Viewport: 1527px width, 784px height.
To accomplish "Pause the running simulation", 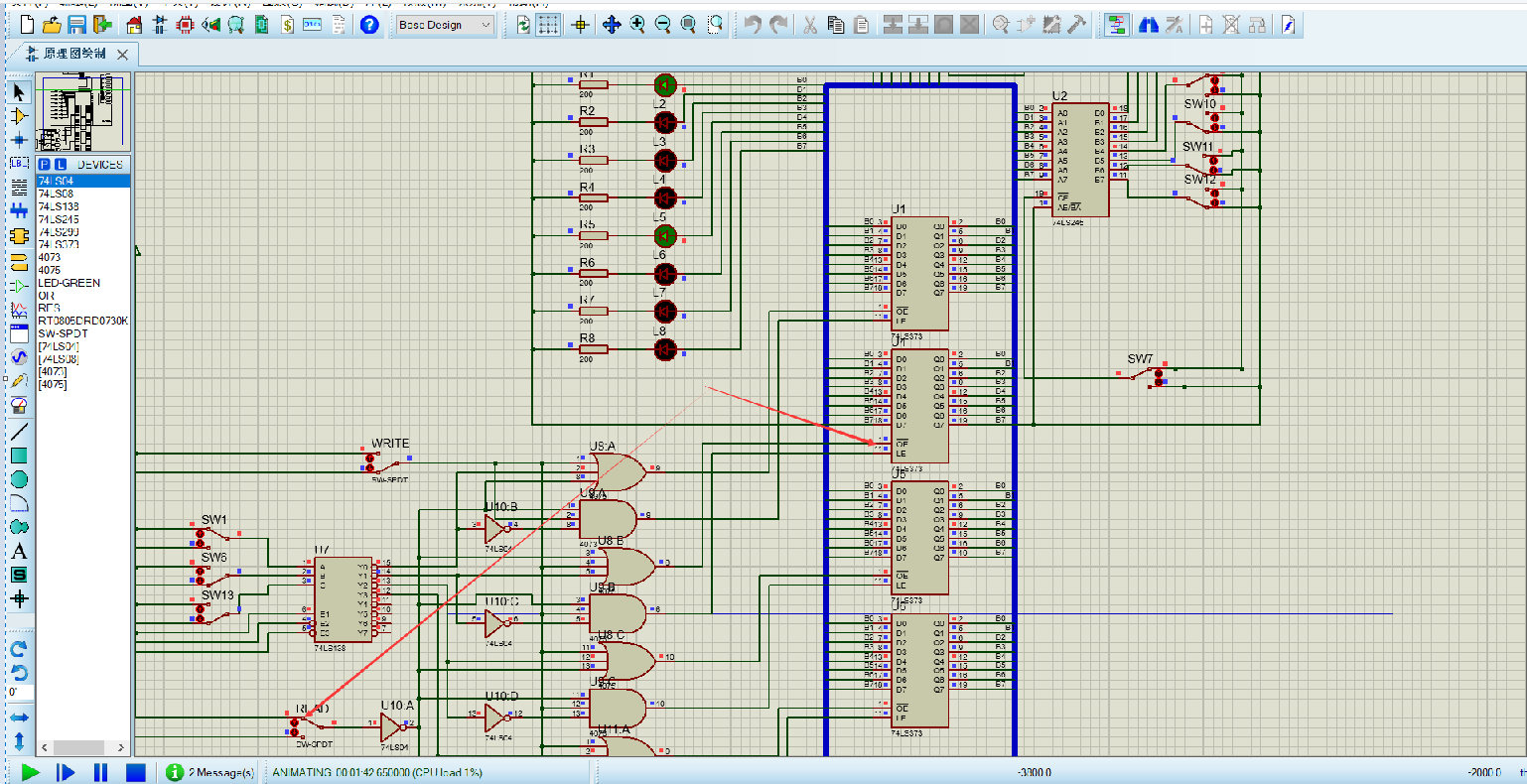I will click(100, 772).
